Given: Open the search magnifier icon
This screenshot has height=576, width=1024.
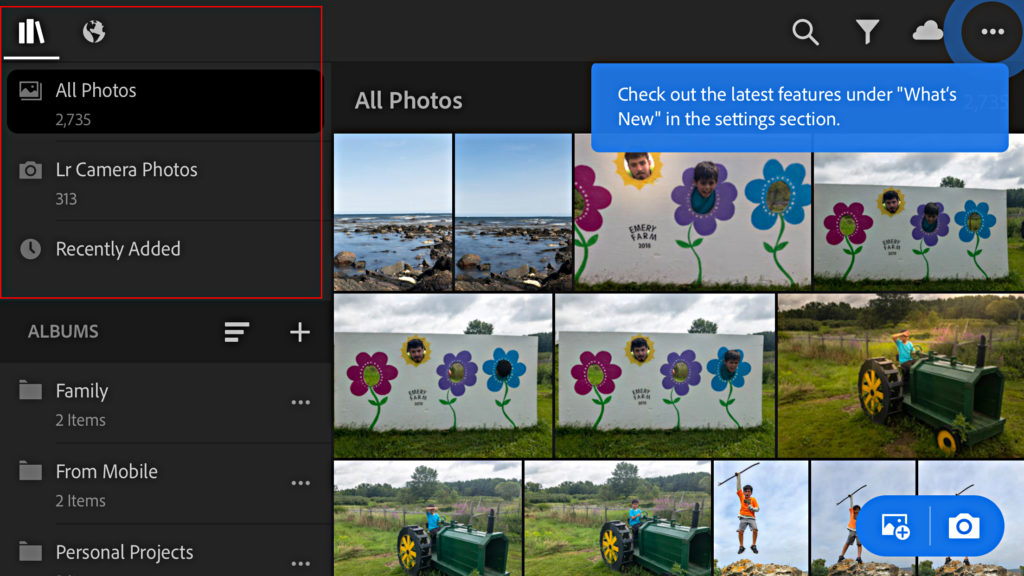Looking at the screenshot, I should coord(805,32).
